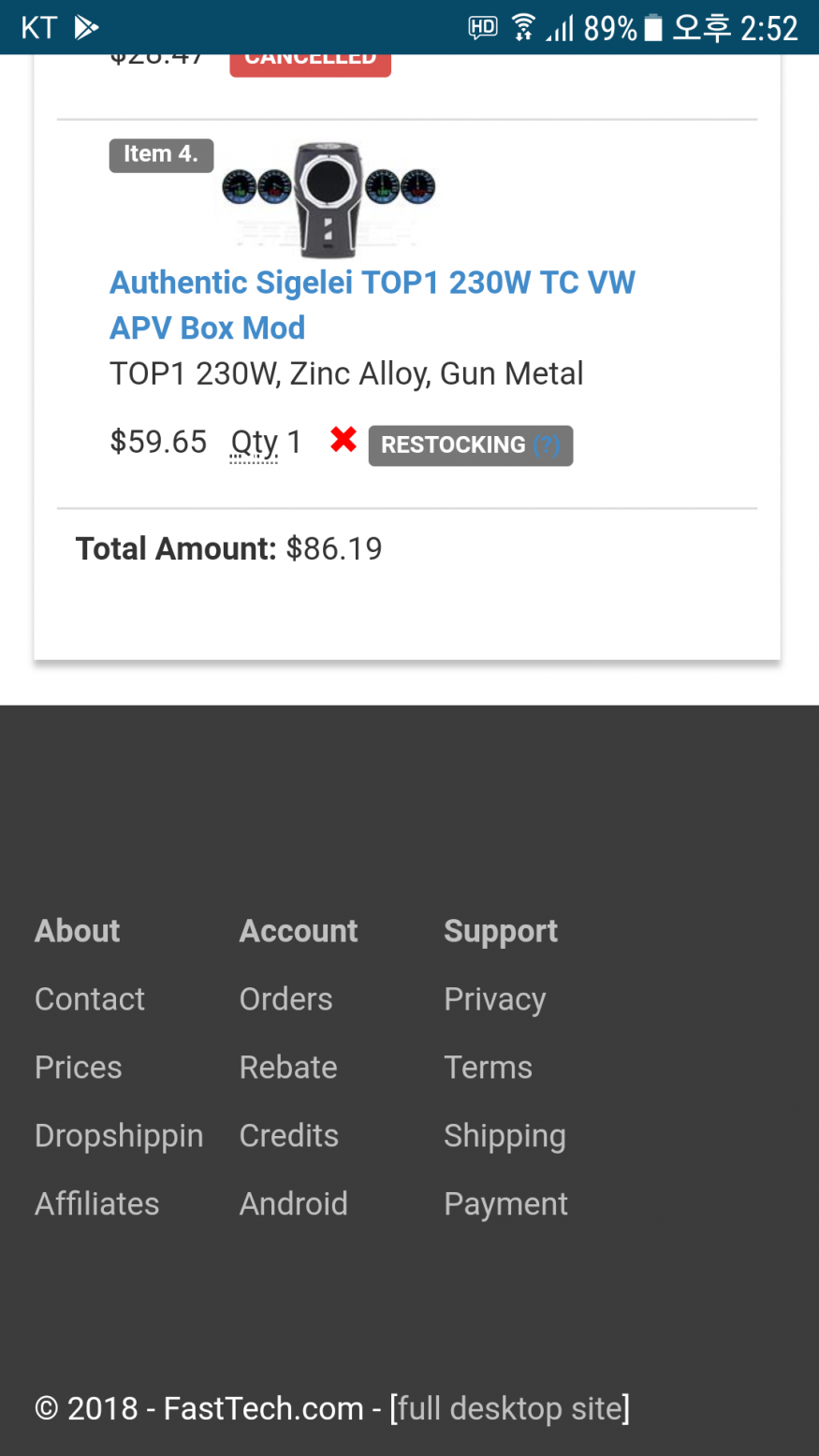Tap the red X cancel icon
Viewport: 819px width, 1456px height.
344,439
